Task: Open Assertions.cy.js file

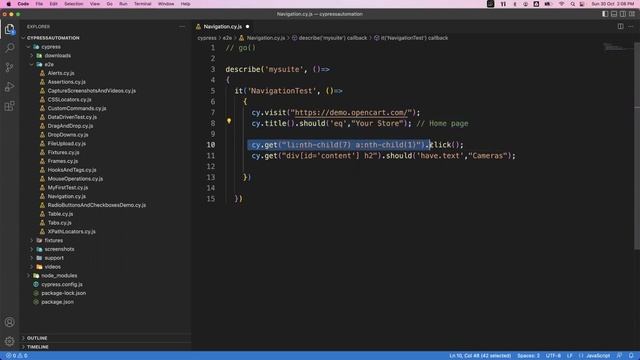Action: (x=67, y=82)
